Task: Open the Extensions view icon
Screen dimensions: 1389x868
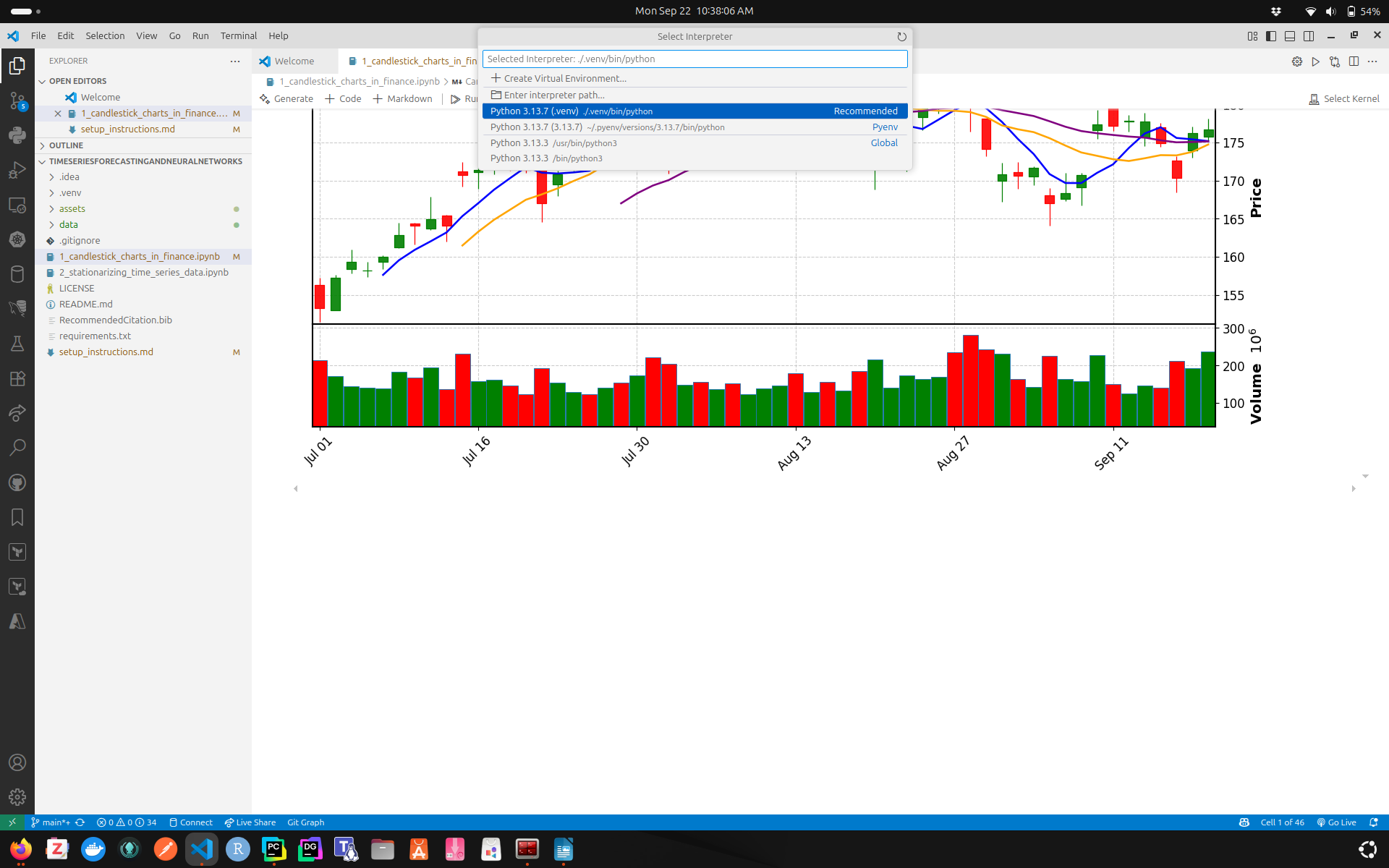Action: pyautogui.click(x=17, y=378)
